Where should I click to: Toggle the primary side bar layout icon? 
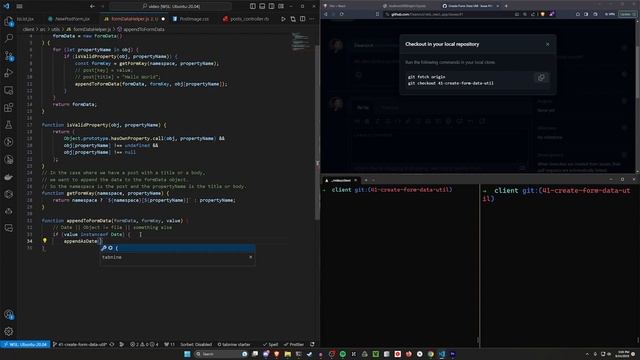pyautogui.click(x=253, y=6)
